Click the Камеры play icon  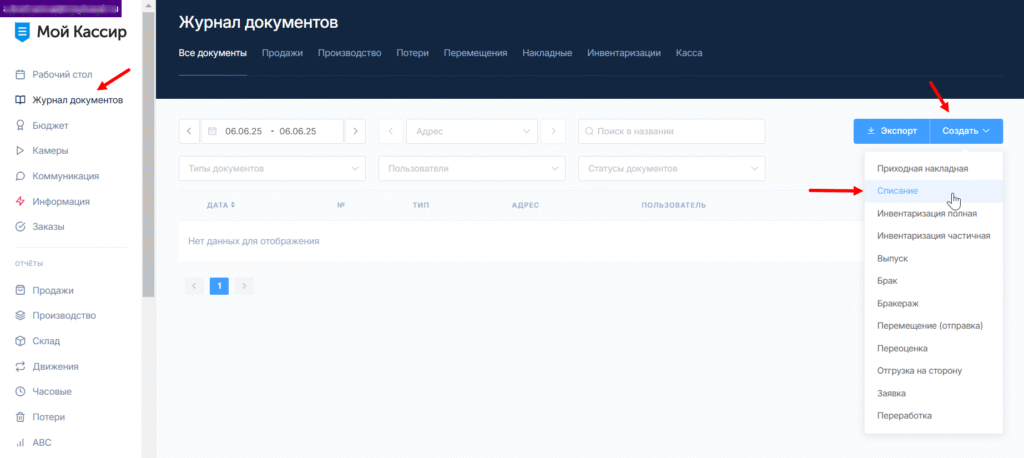(x=20, y=151)
